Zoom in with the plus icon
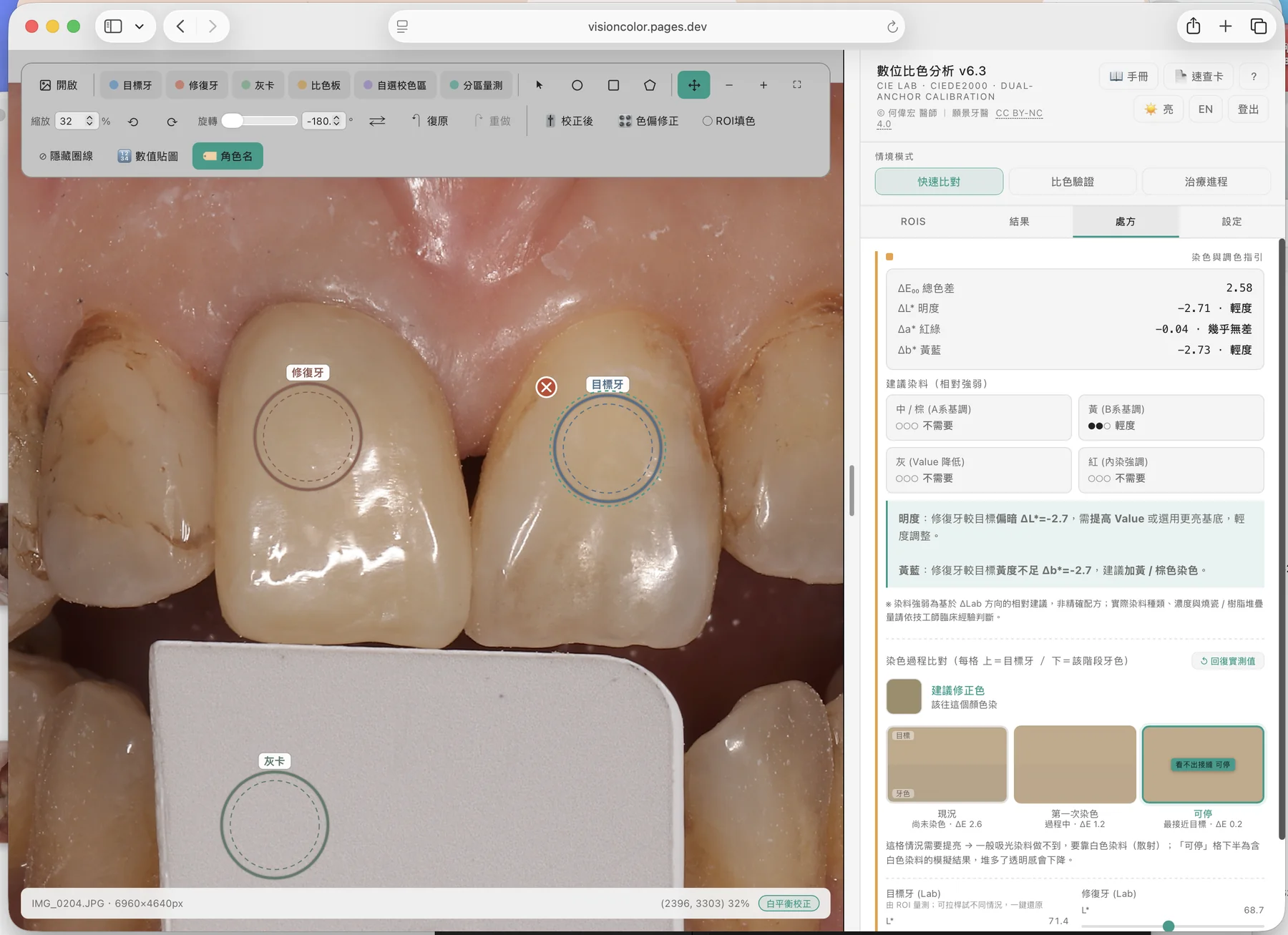Image resolution: width=1288 pixels, height=935 pixels. pos(763,85)
